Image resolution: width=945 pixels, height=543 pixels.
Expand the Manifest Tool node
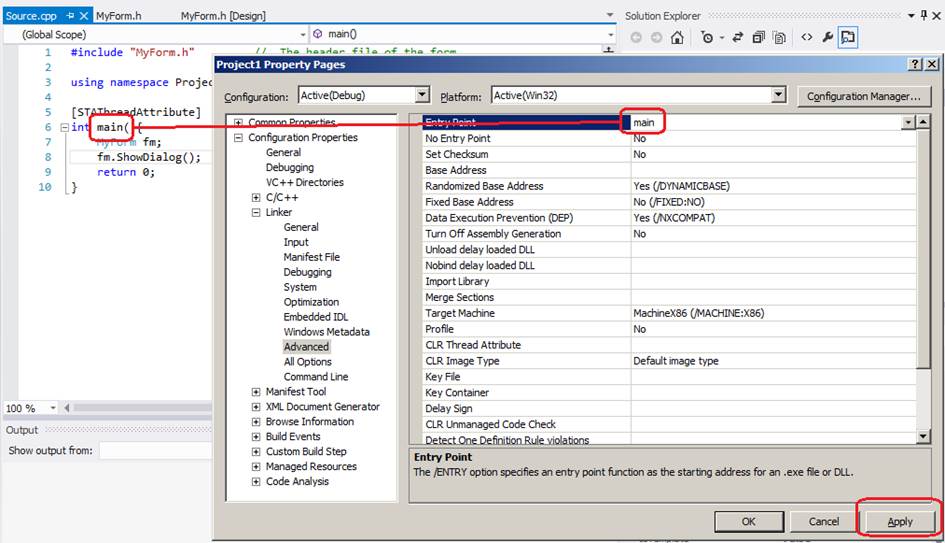pyautogui.click(x=257, y=392)
